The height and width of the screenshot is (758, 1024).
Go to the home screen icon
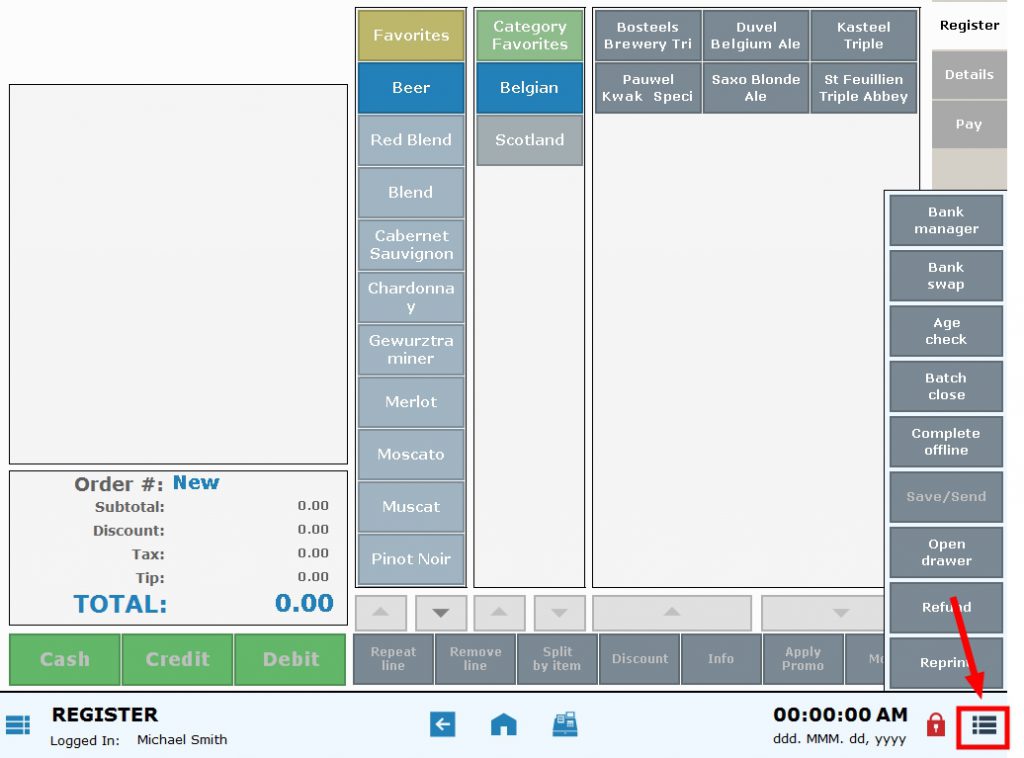click(504, 724)
